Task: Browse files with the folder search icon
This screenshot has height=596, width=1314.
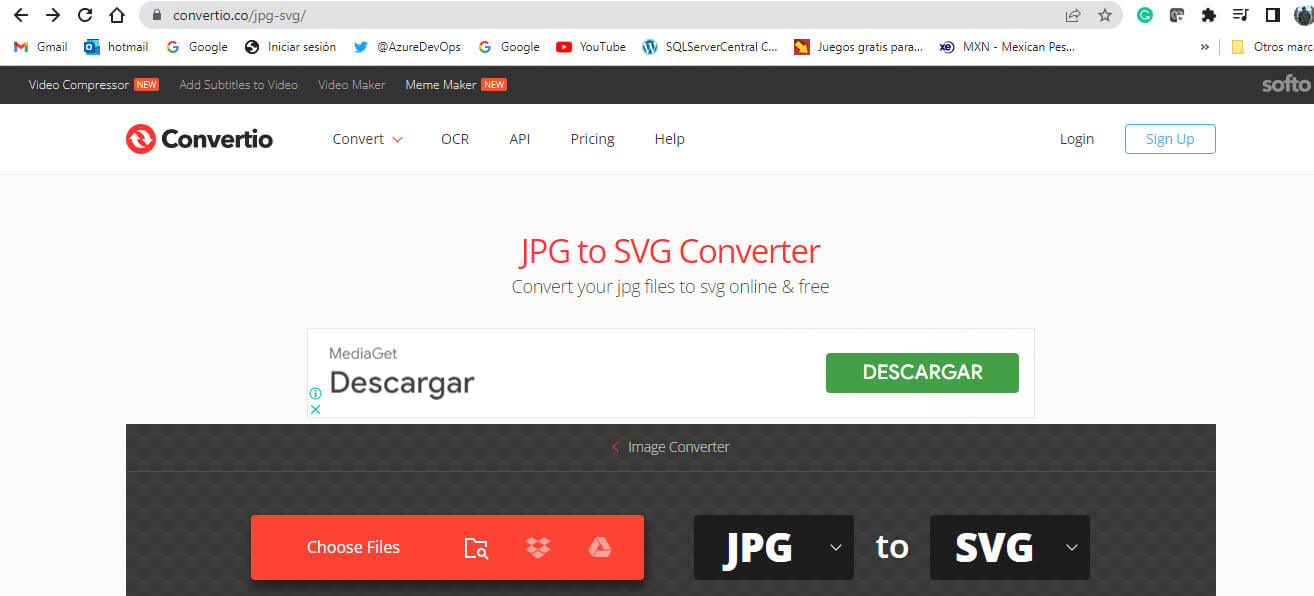Action: click(x=476, y=548)
